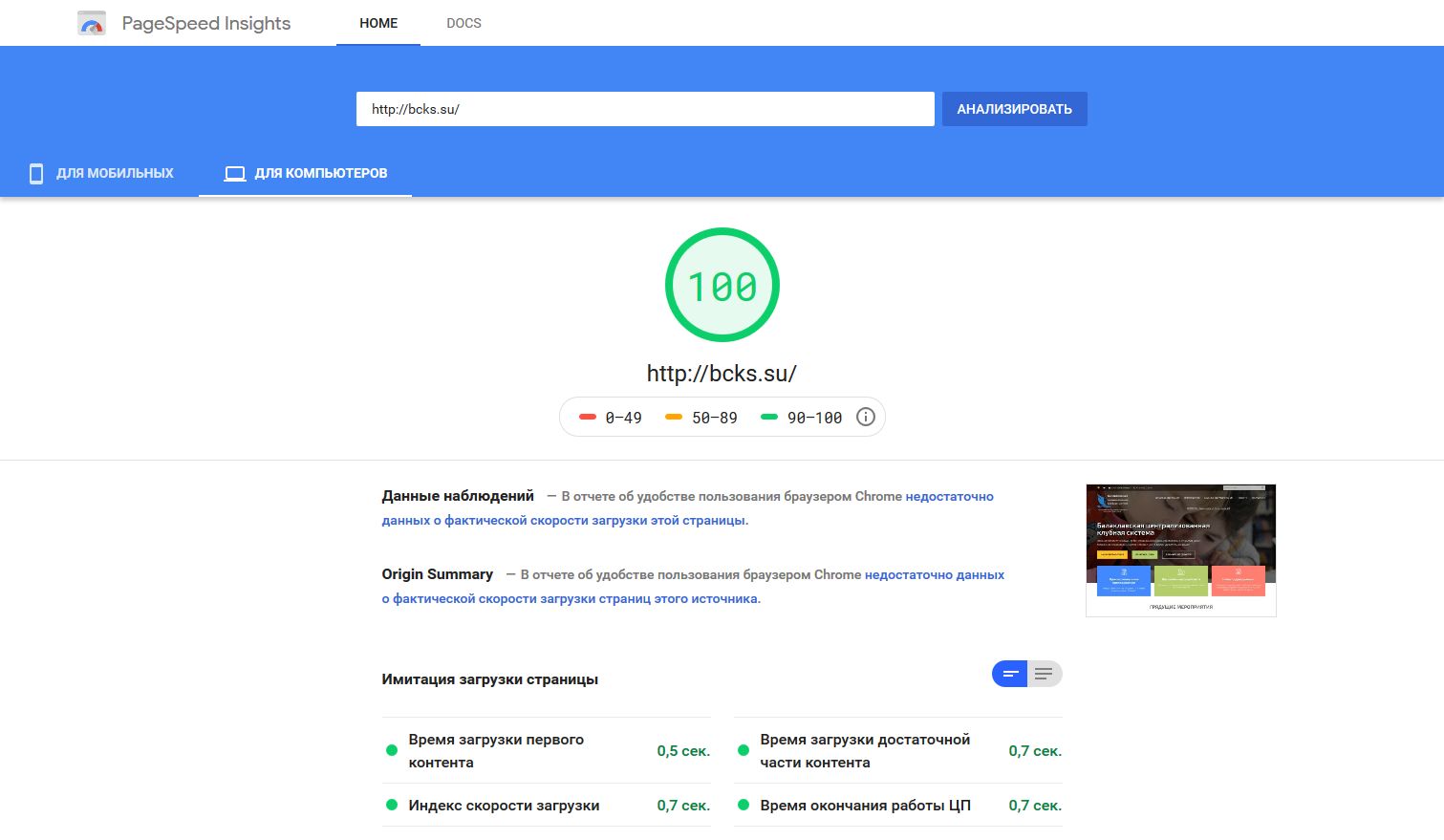Switch to ДЛЯ МОБИЛЬНЫХ tab
This screenshot has height=840, width=1444.
click(101, 173)
